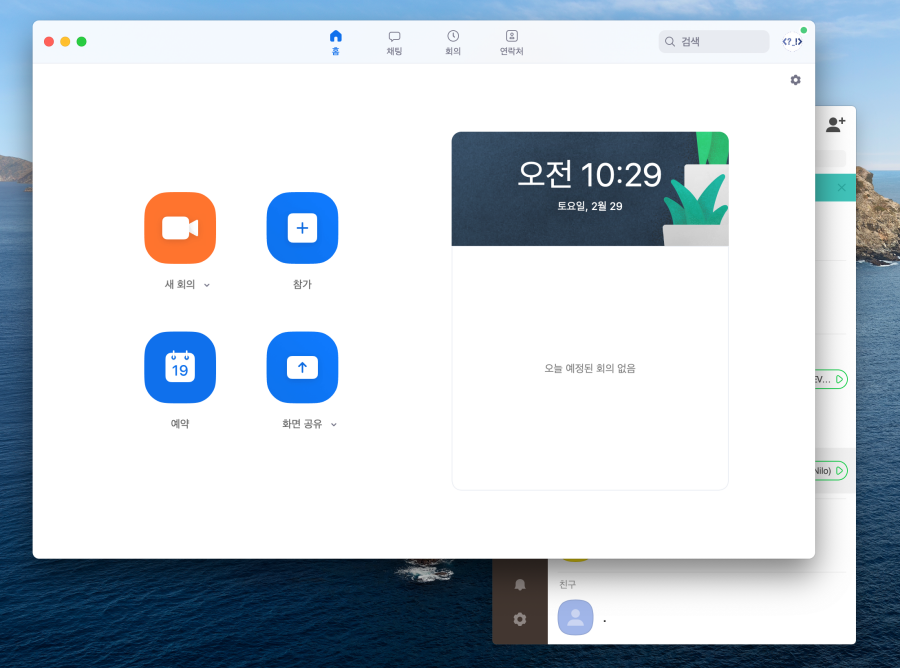Select the friend avatar under 친구
900x668 pixels.
point(576,617)
